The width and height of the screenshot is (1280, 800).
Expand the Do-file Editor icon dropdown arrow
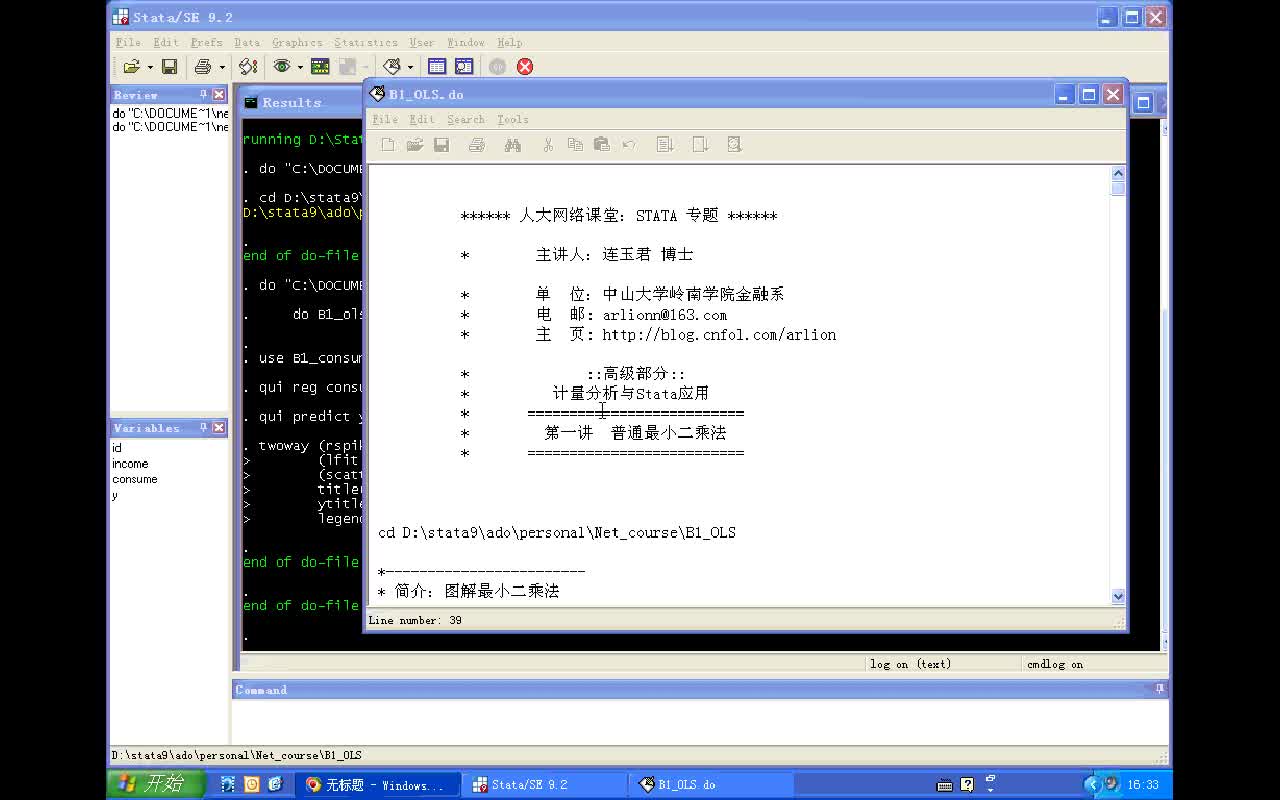click(410, 68)
